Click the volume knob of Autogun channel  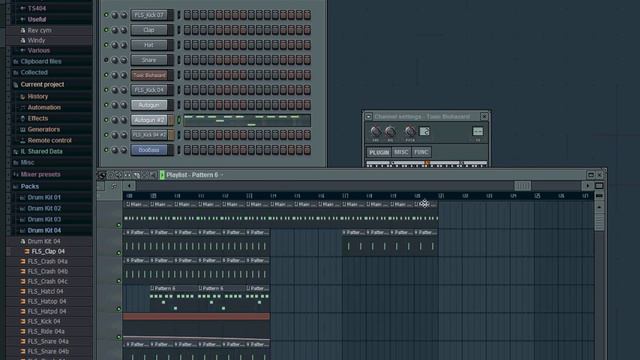(123, 105)
